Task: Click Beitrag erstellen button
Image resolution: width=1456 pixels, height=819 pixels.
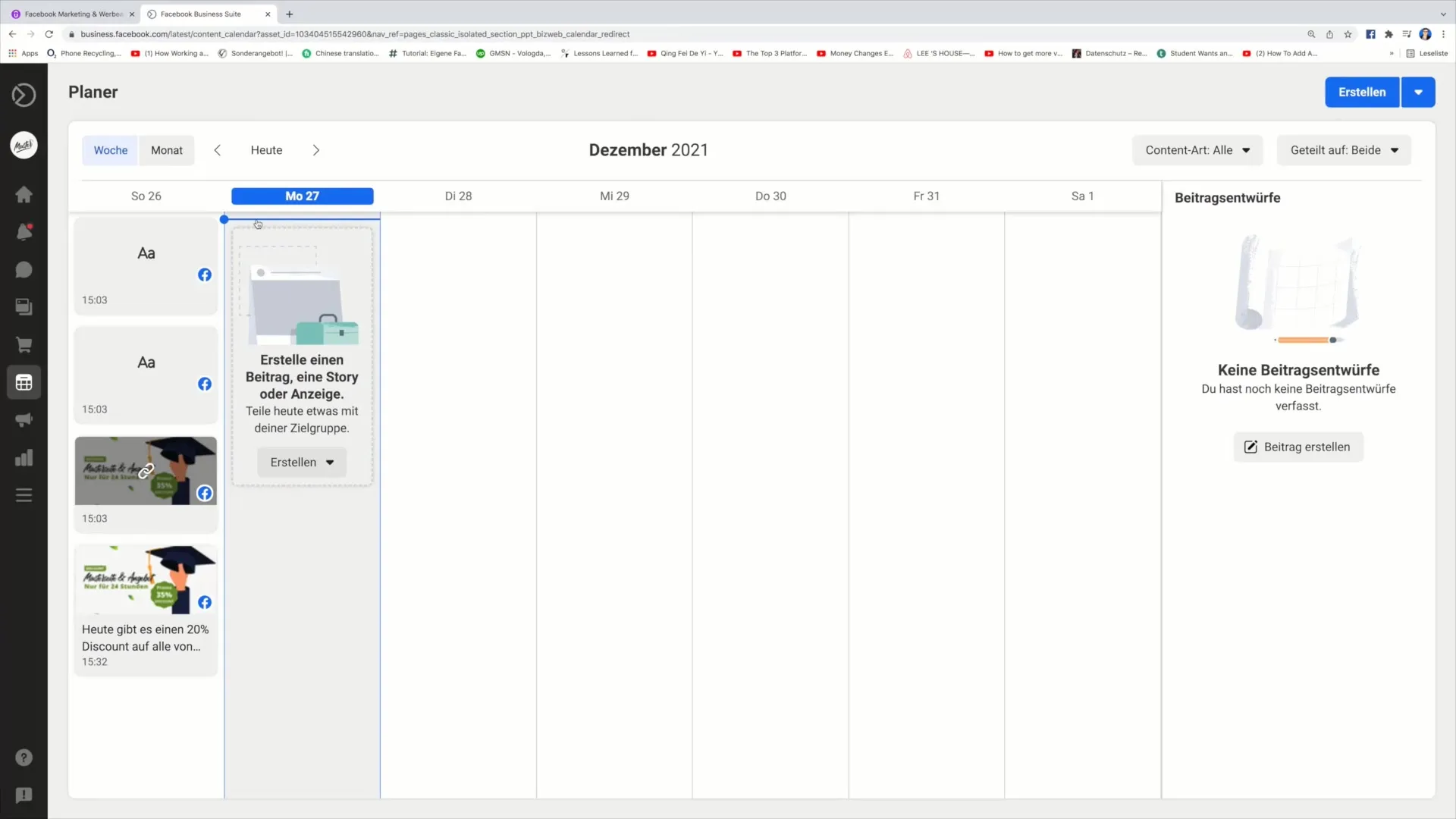Action: [x=1298, y=447]
